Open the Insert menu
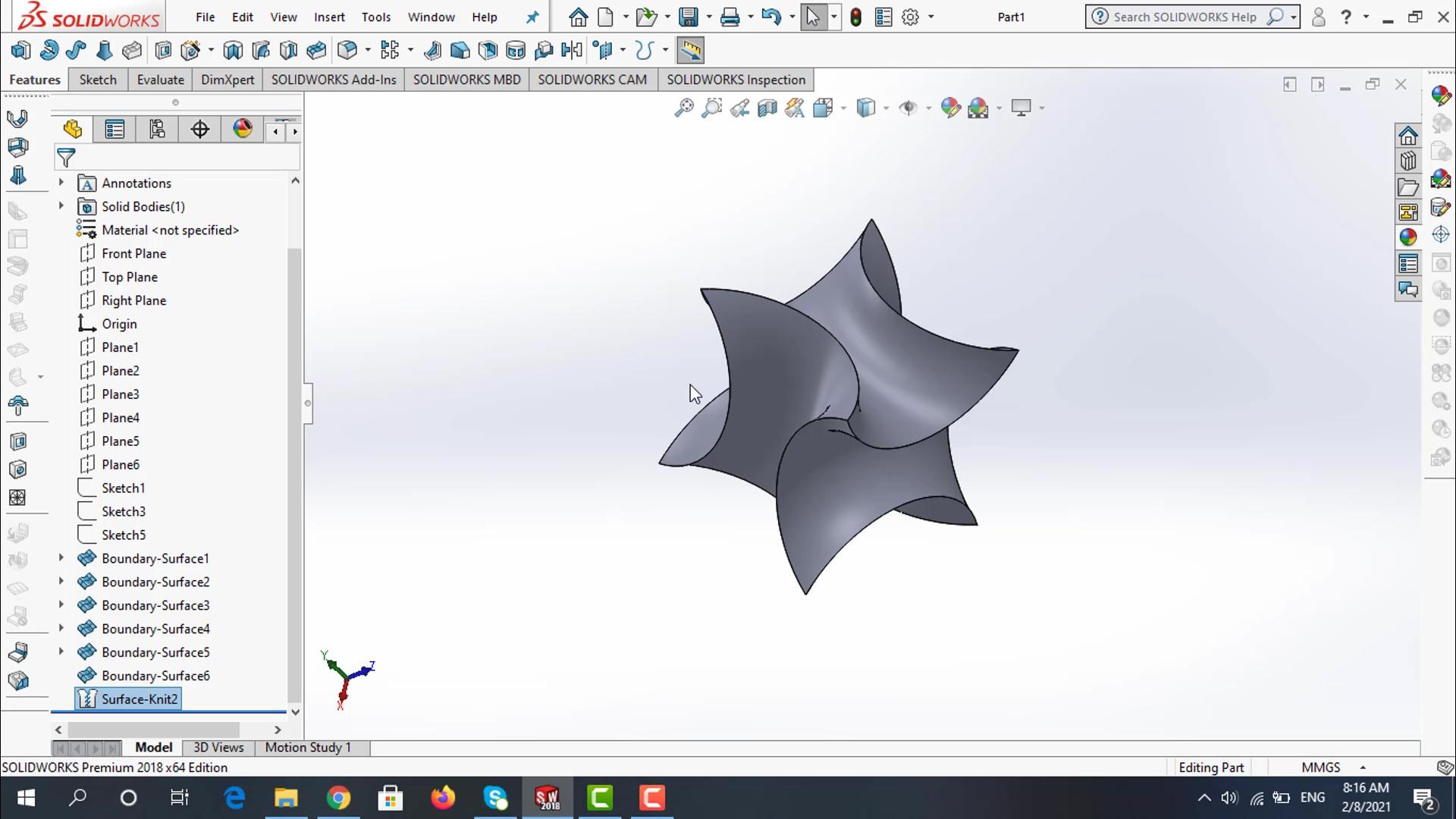 tap(329, 17)
